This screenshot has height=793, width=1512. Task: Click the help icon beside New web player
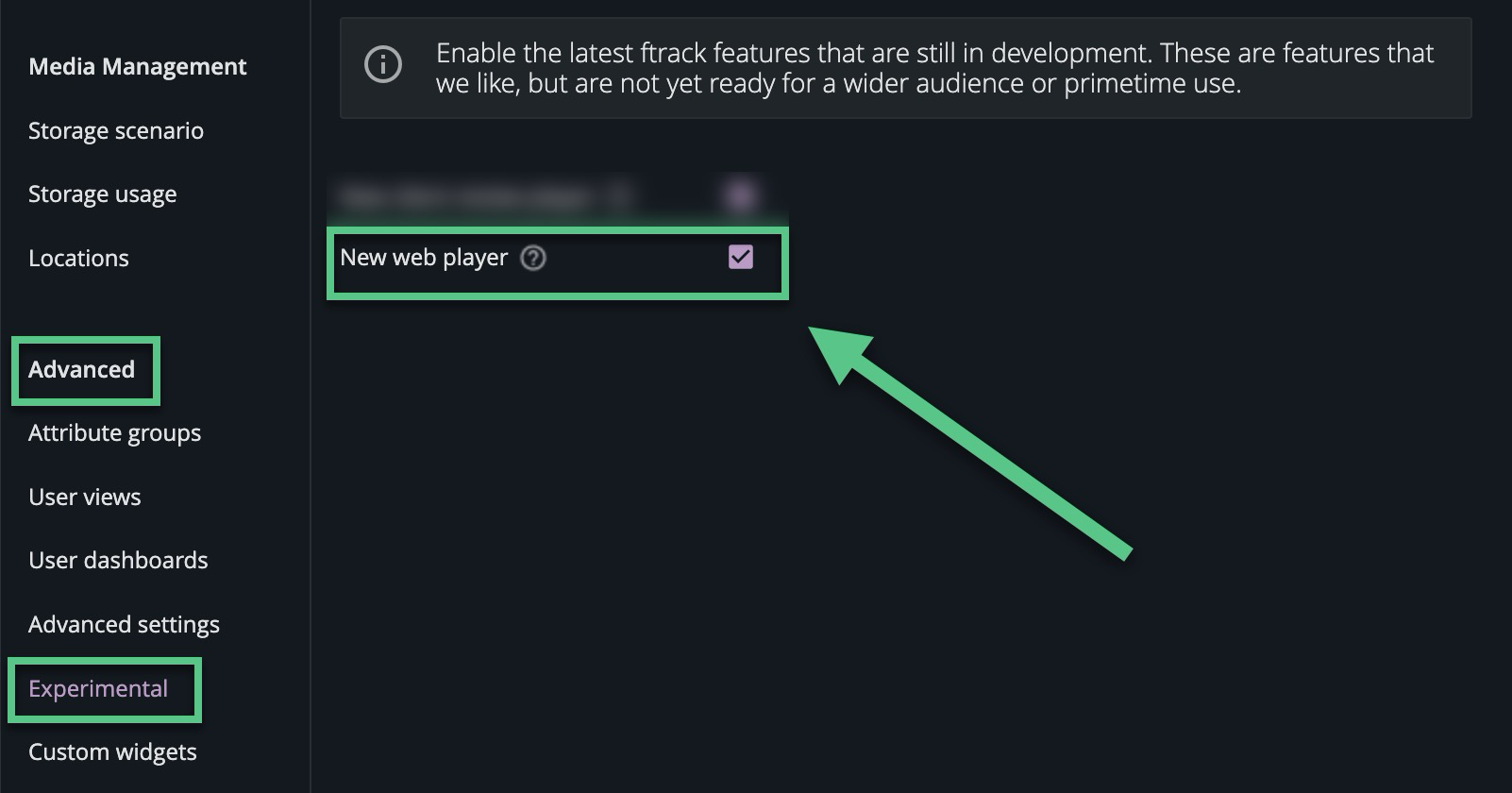[x=533, y=258]
